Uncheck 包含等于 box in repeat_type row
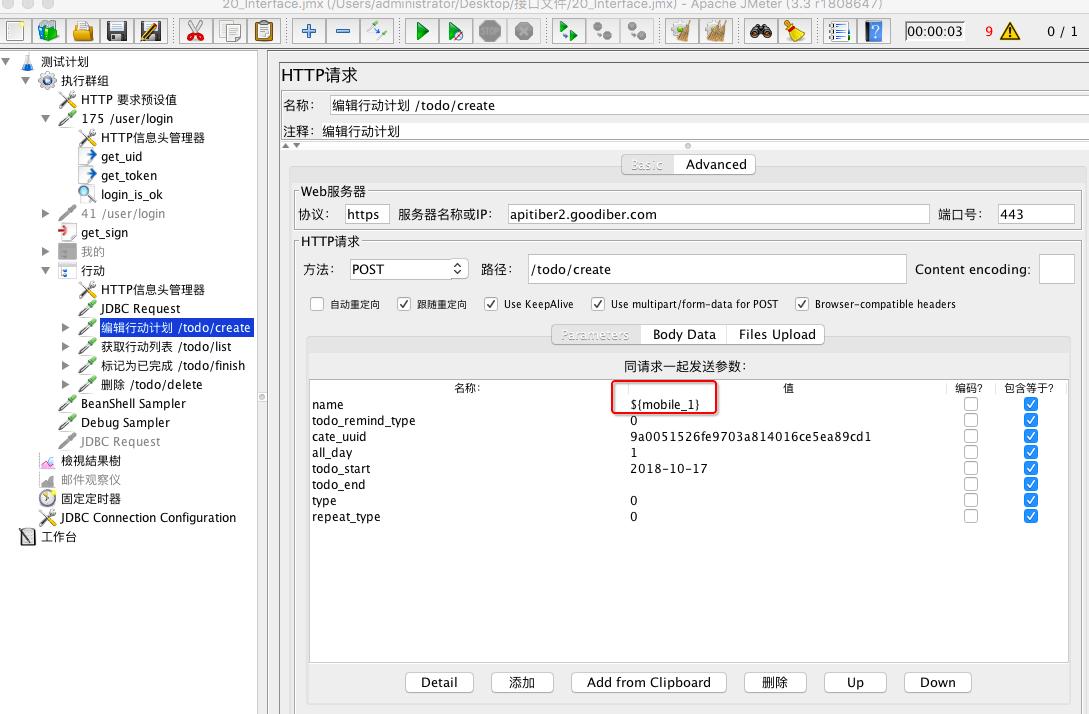 (1031, 516)
